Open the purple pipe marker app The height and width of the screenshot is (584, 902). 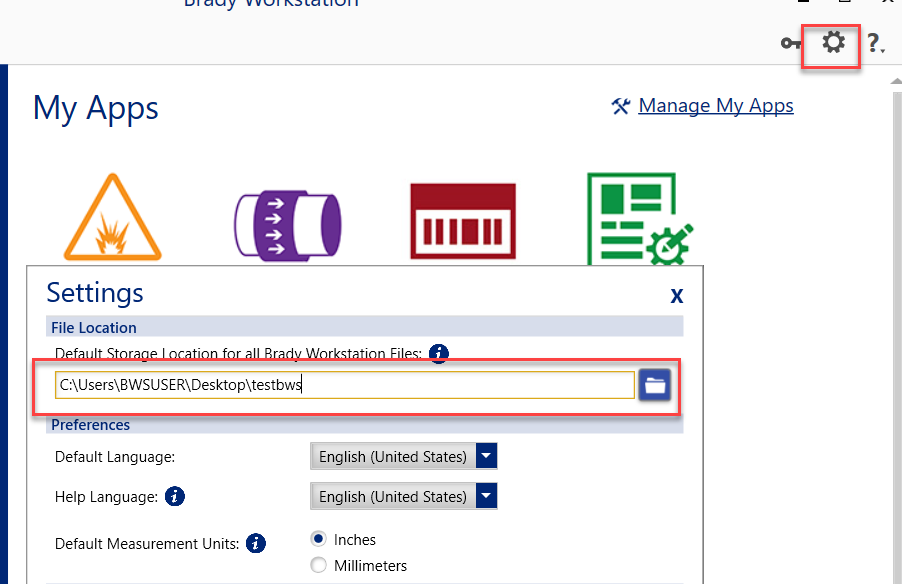287,222
